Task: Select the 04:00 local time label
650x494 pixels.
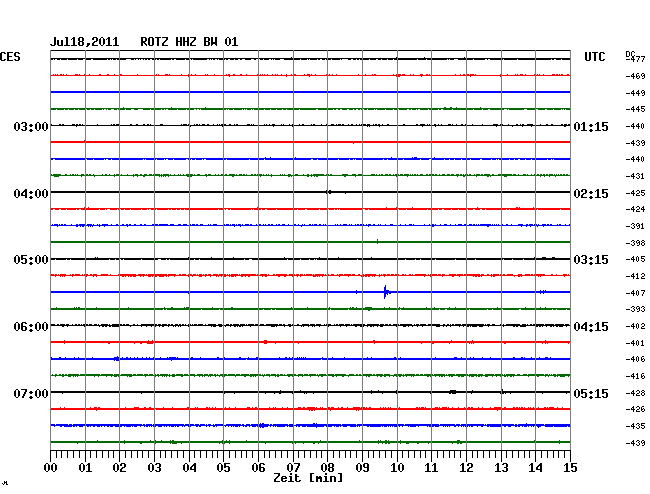Action: [x=31, y=194]
